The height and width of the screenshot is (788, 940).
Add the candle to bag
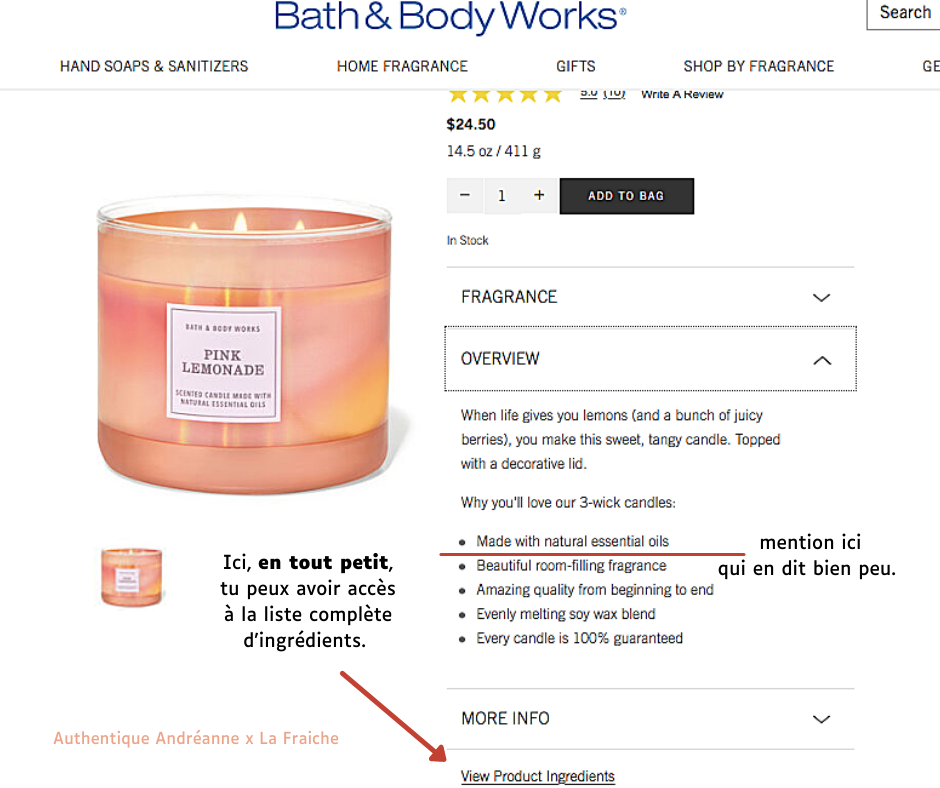point(626,196)
